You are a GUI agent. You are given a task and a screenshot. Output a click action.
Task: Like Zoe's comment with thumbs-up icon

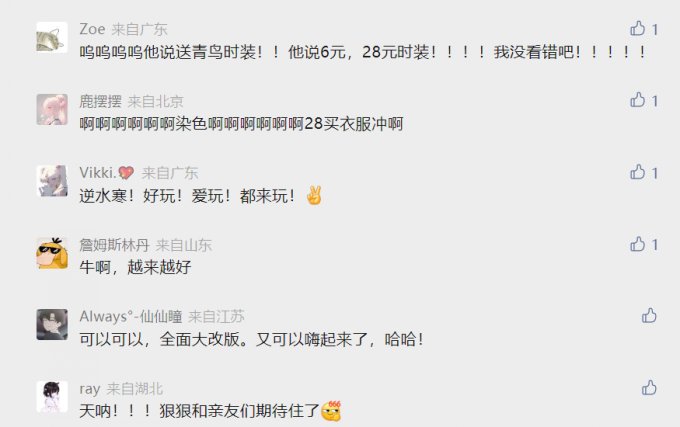(x=638, y=29)
